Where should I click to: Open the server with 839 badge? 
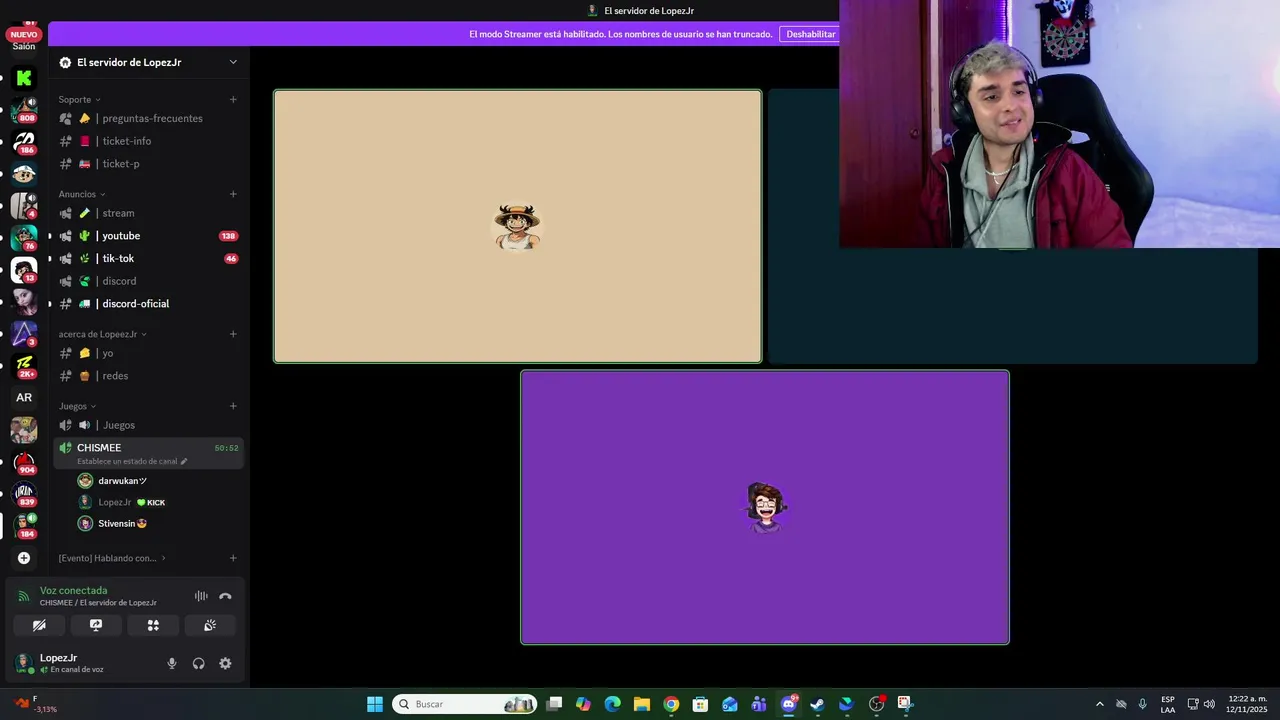tap(24, 494)
